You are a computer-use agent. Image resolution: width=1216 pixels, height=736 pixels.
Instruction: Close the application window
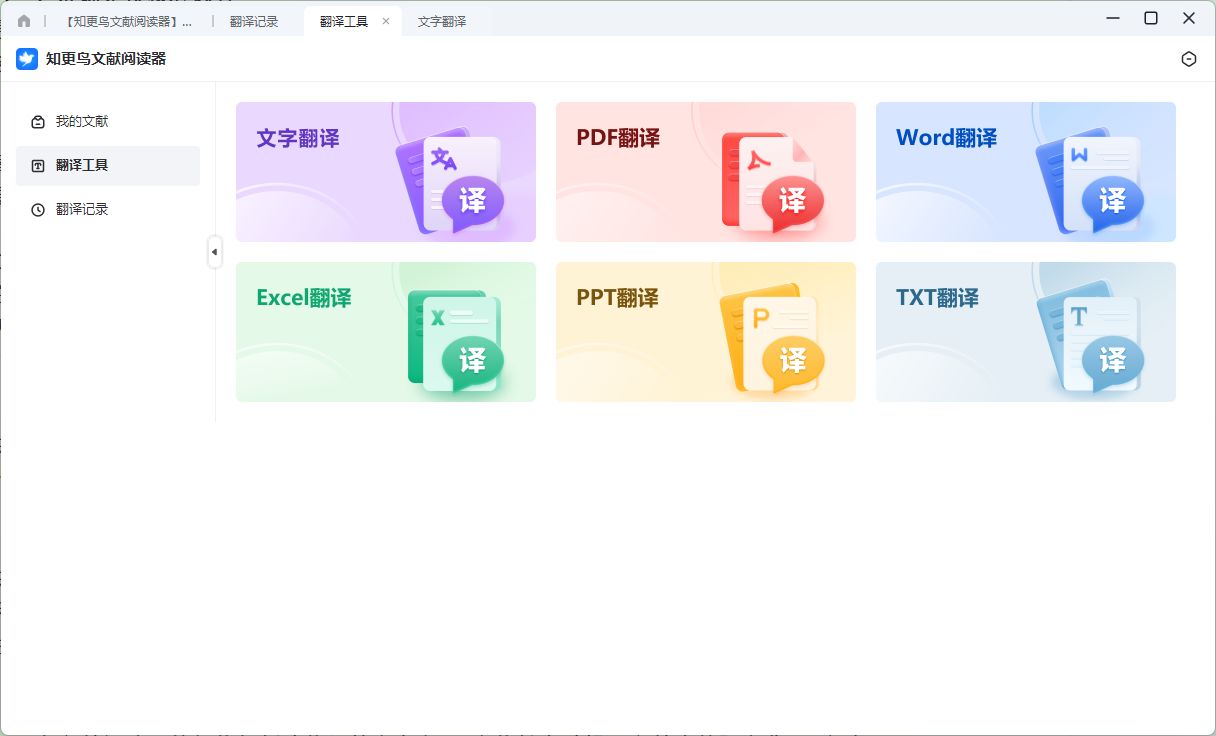[1189, 18]
